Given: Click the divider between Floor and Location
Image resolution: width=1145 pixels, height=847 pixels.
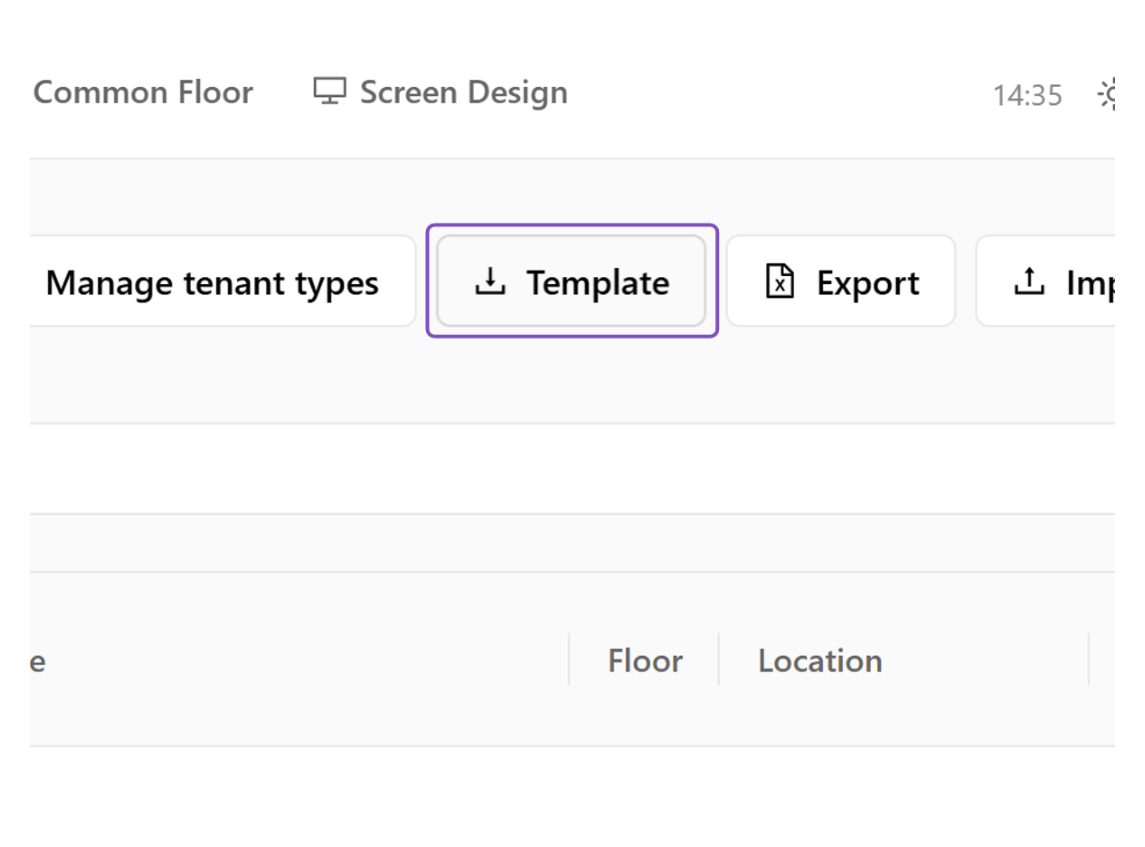Looking at the screenshot, I should (719, 659).
